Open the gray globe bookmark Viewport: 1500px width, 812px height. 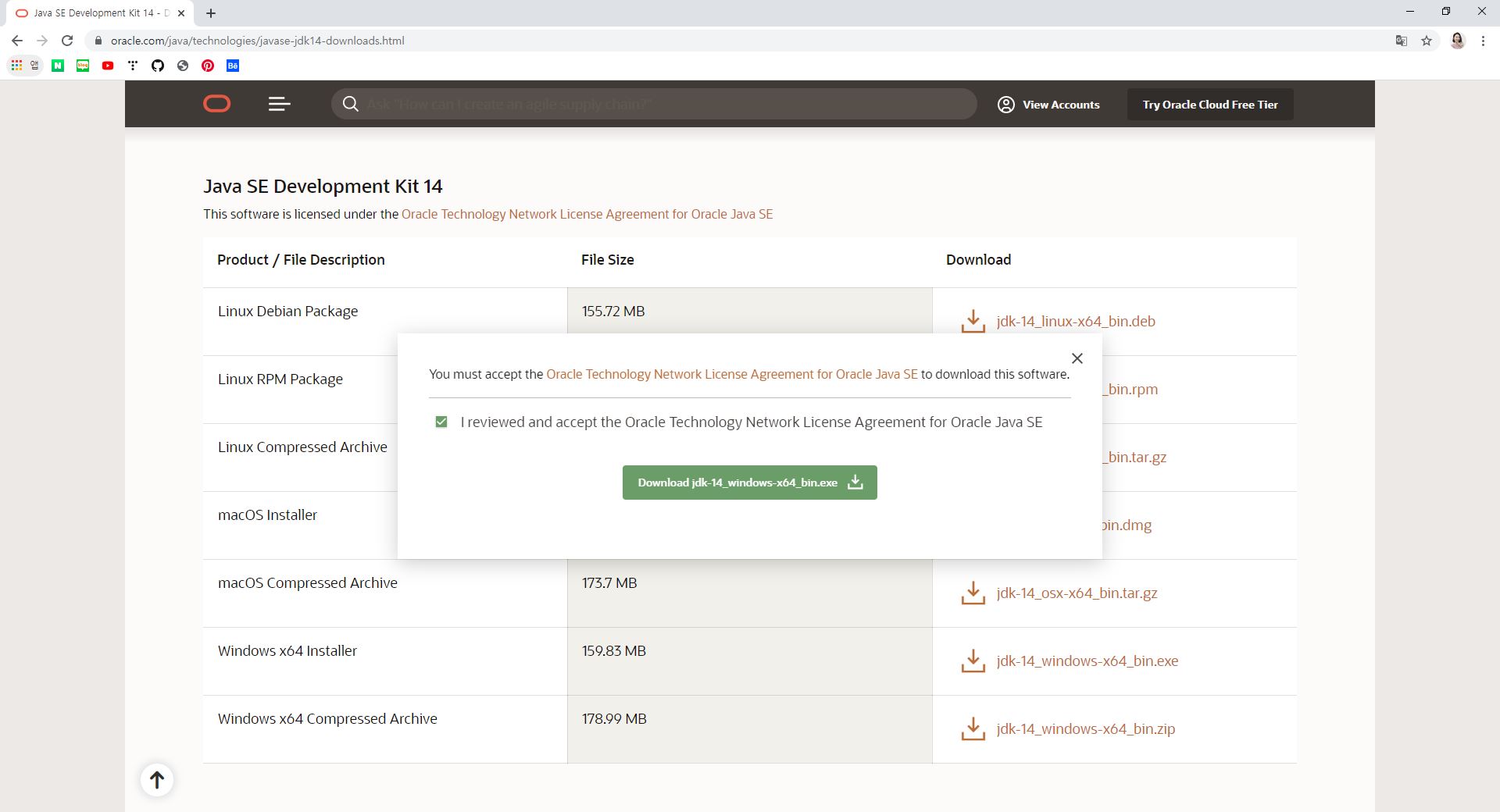pos(183,66)
